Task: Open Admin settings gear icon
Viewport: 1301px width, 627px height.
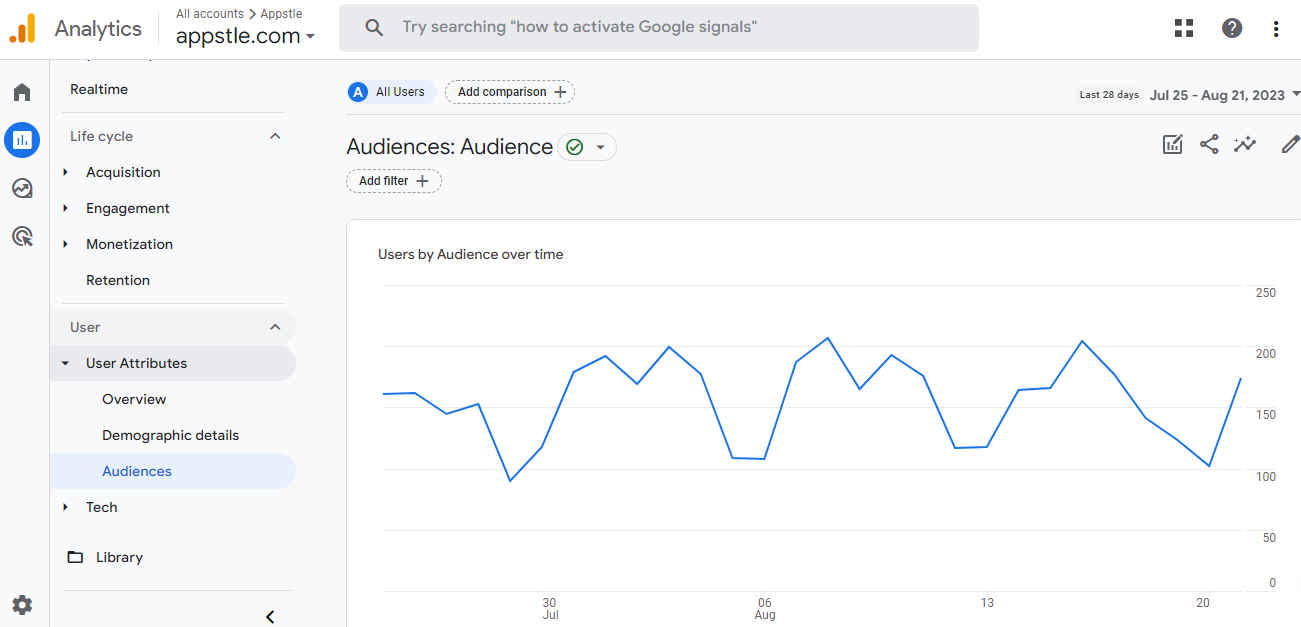Action: point(22,605)
